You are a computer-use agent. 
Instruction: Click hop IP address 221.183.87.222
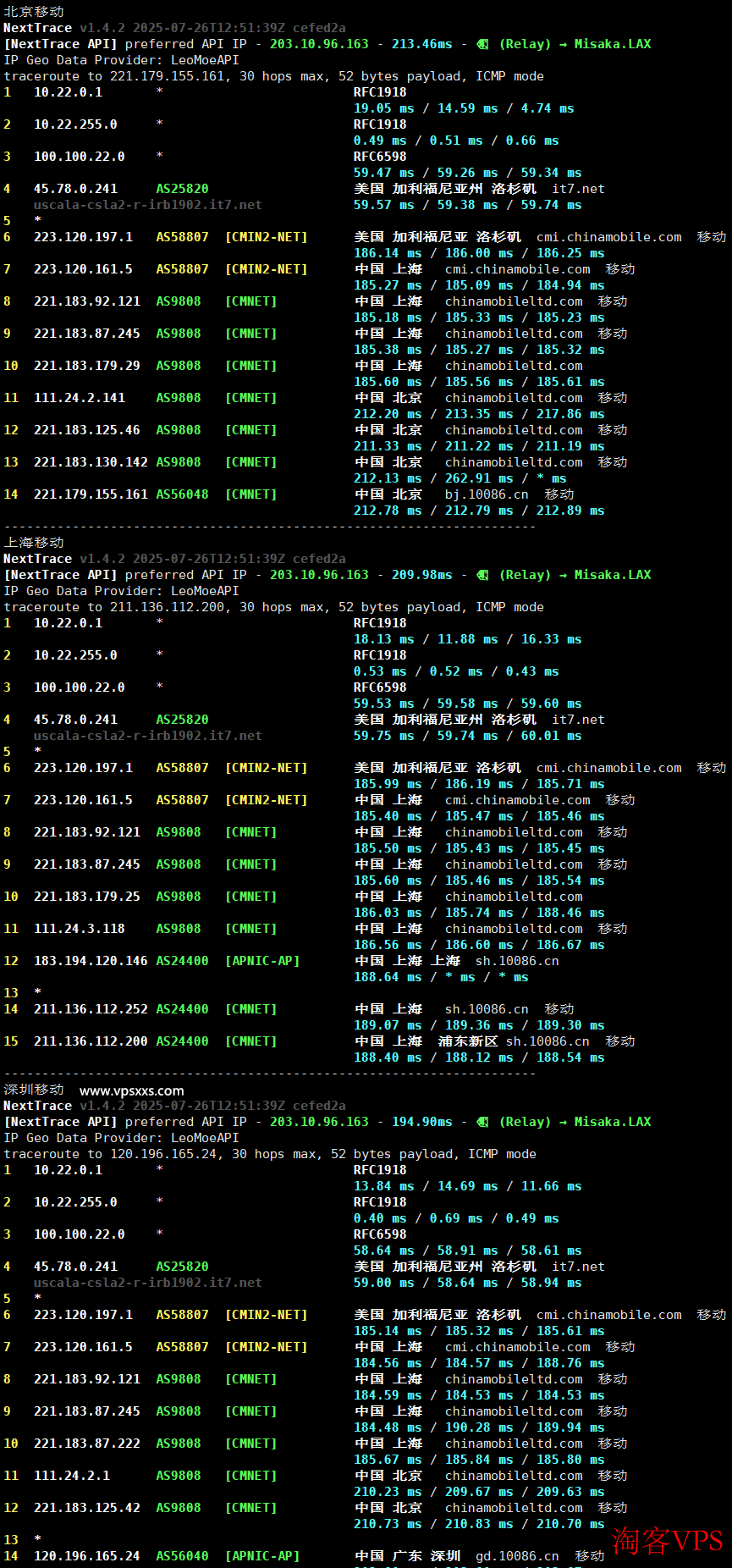click(x=87, y=1444)
